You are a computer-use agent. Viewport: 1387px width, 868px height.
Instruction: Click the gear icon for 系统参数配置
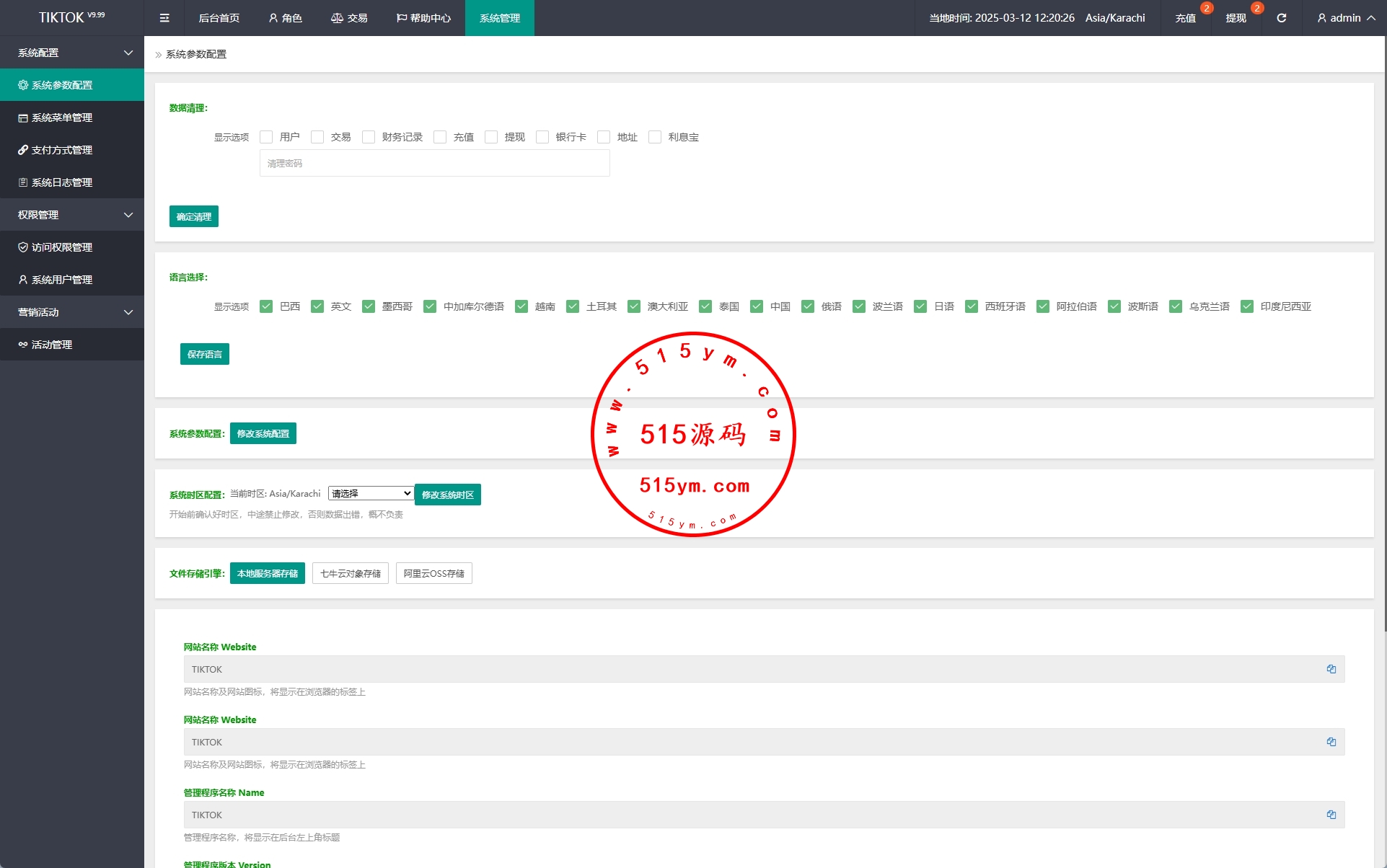coord(23,85)
